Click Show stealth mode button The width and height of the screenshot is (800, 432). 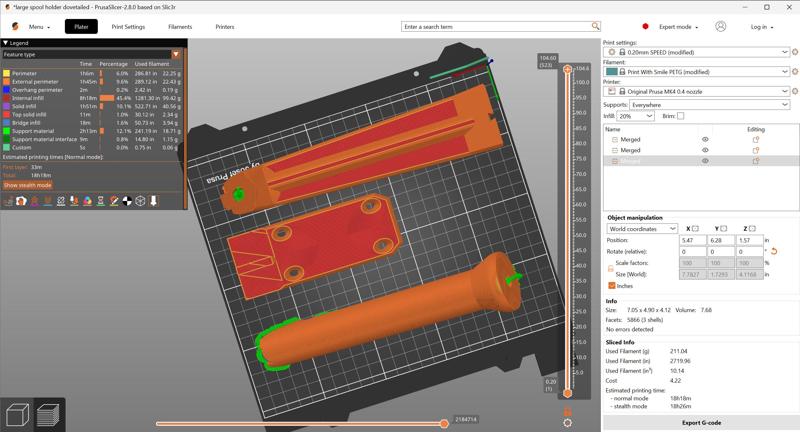coord(28,185)
